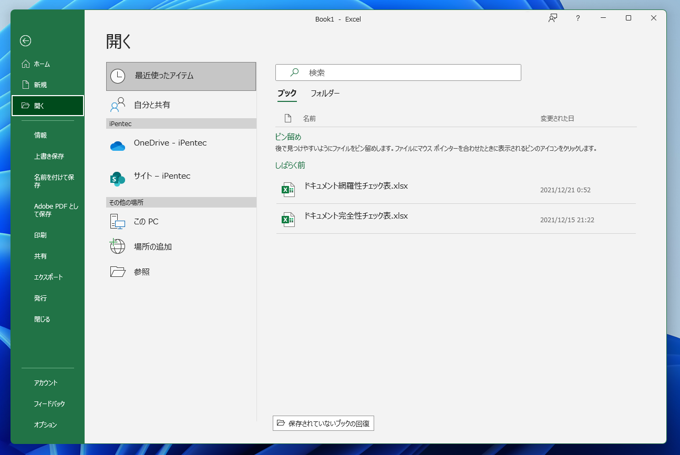
Task: Click the help question mark icon
Action: pyautogui.click(x=578, y=18)
